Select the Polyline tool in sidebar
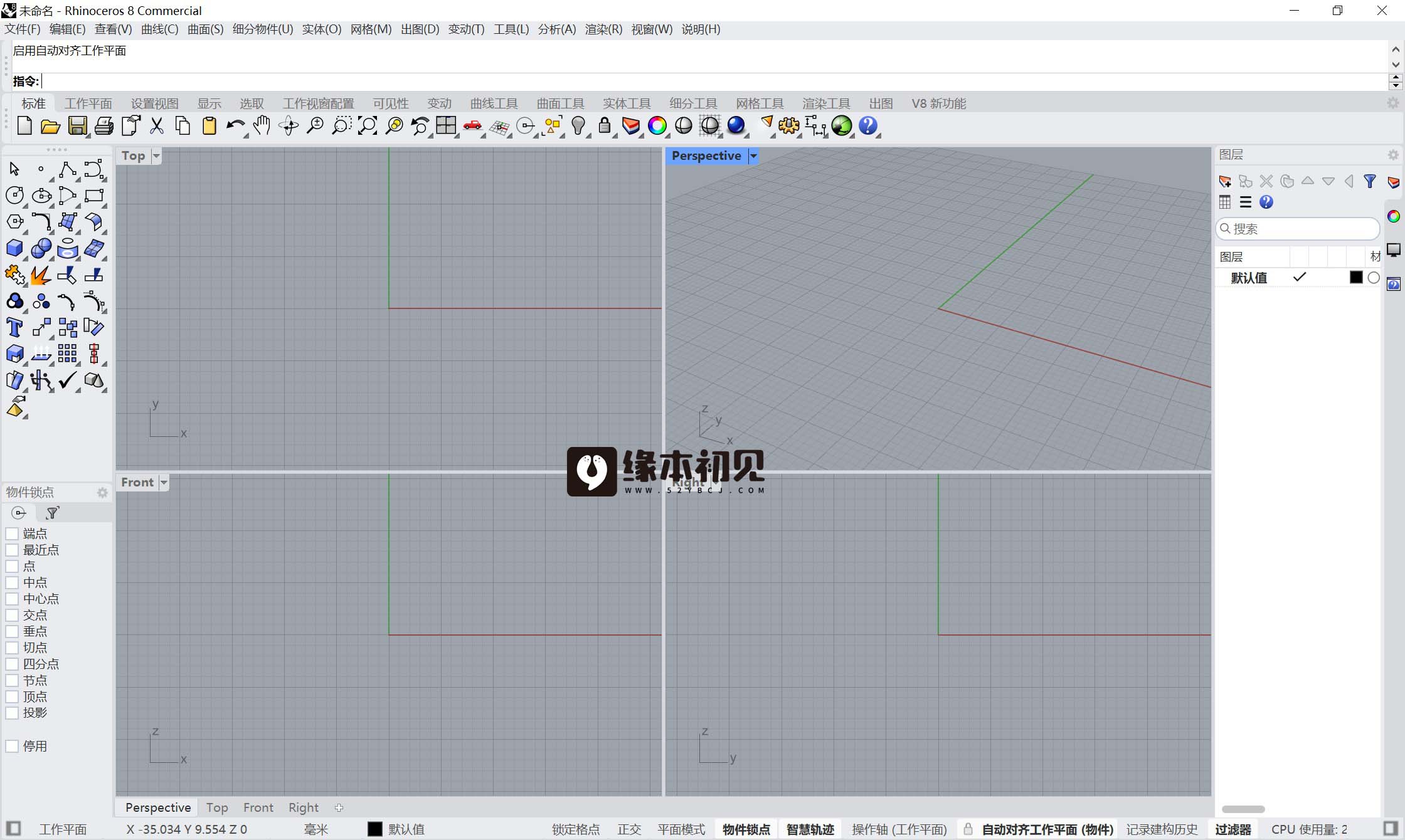Image resolution: width=1405 pixels, height=840 pixels. point(67,169)
